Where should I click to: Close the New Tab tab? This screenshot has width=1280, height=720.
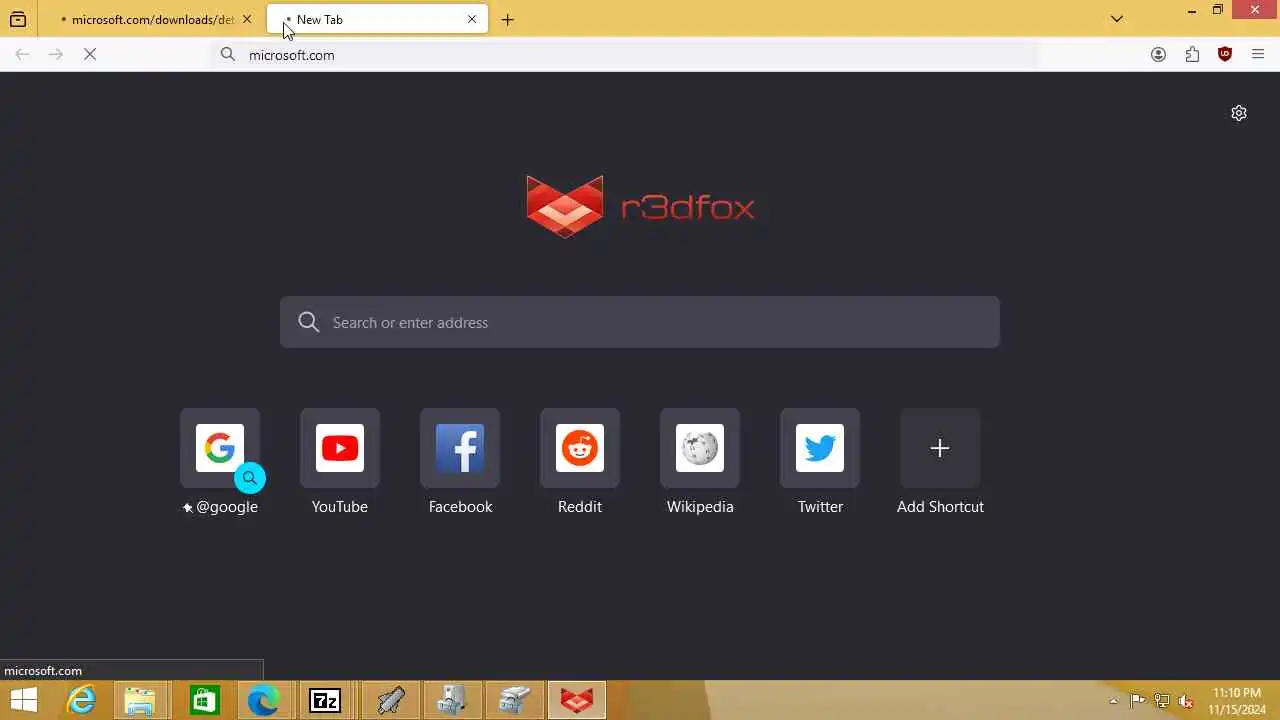coord(472,19)
